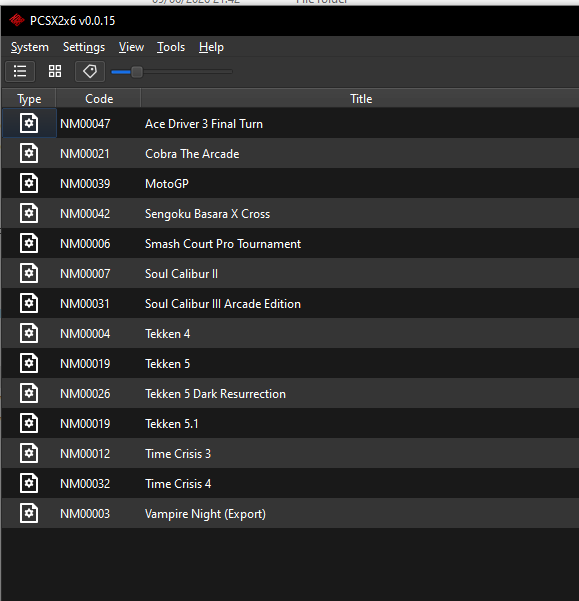Click the Ace Driver 3 type icon
The height and width of the screenshot is (601, 579).
29,123
